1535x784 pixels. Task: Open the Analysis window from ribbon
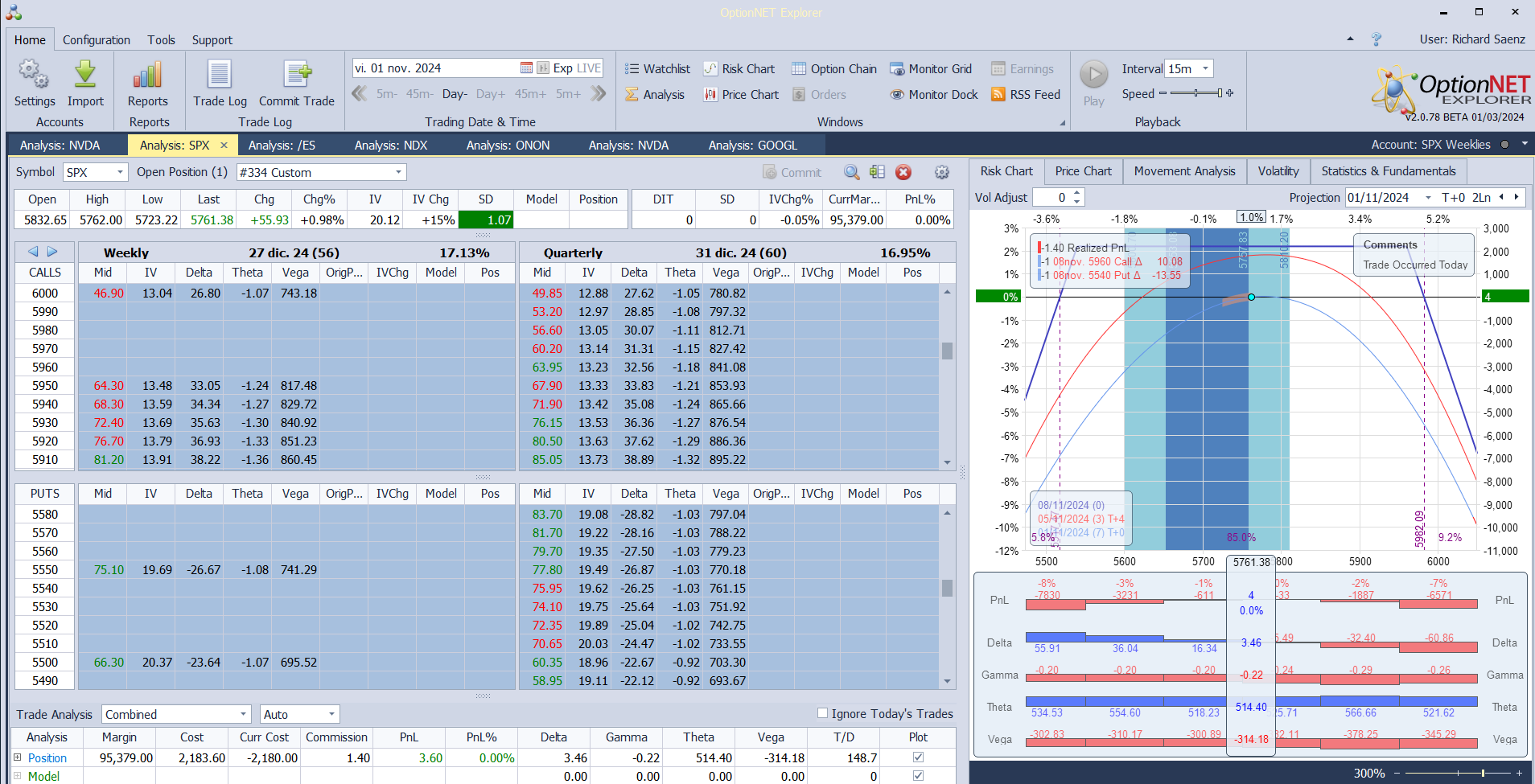tap(655, 95)
